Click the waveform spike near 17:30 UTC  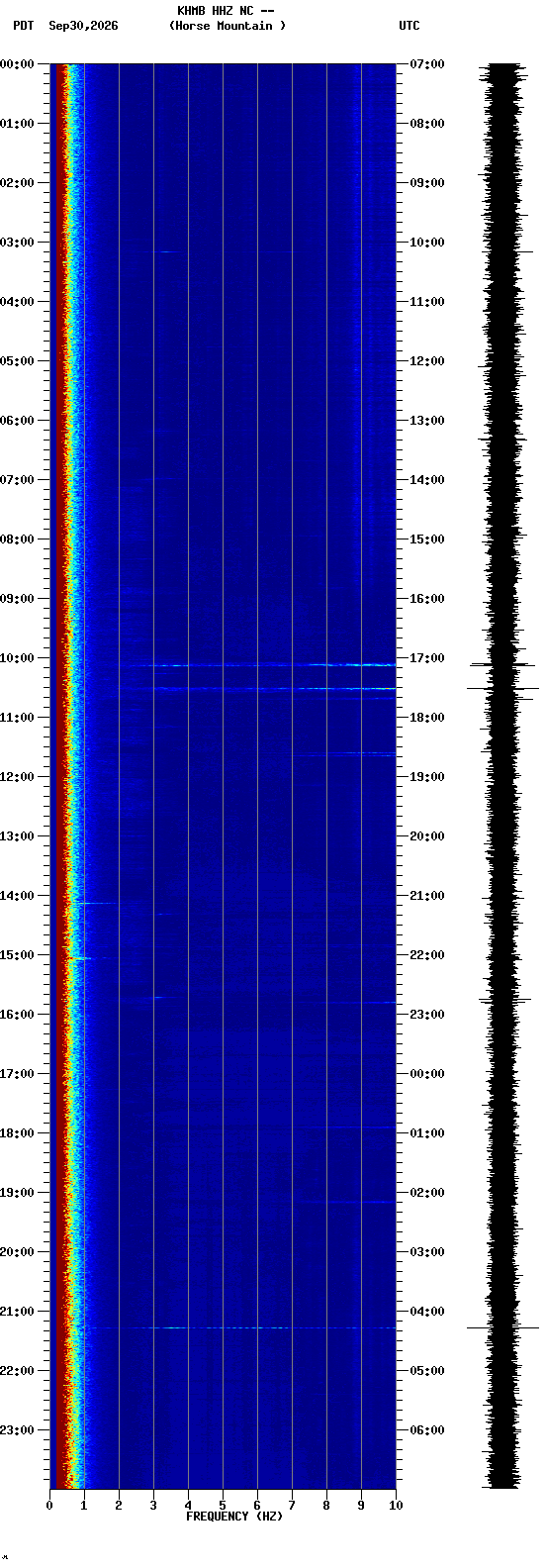(x=502, y=688)
